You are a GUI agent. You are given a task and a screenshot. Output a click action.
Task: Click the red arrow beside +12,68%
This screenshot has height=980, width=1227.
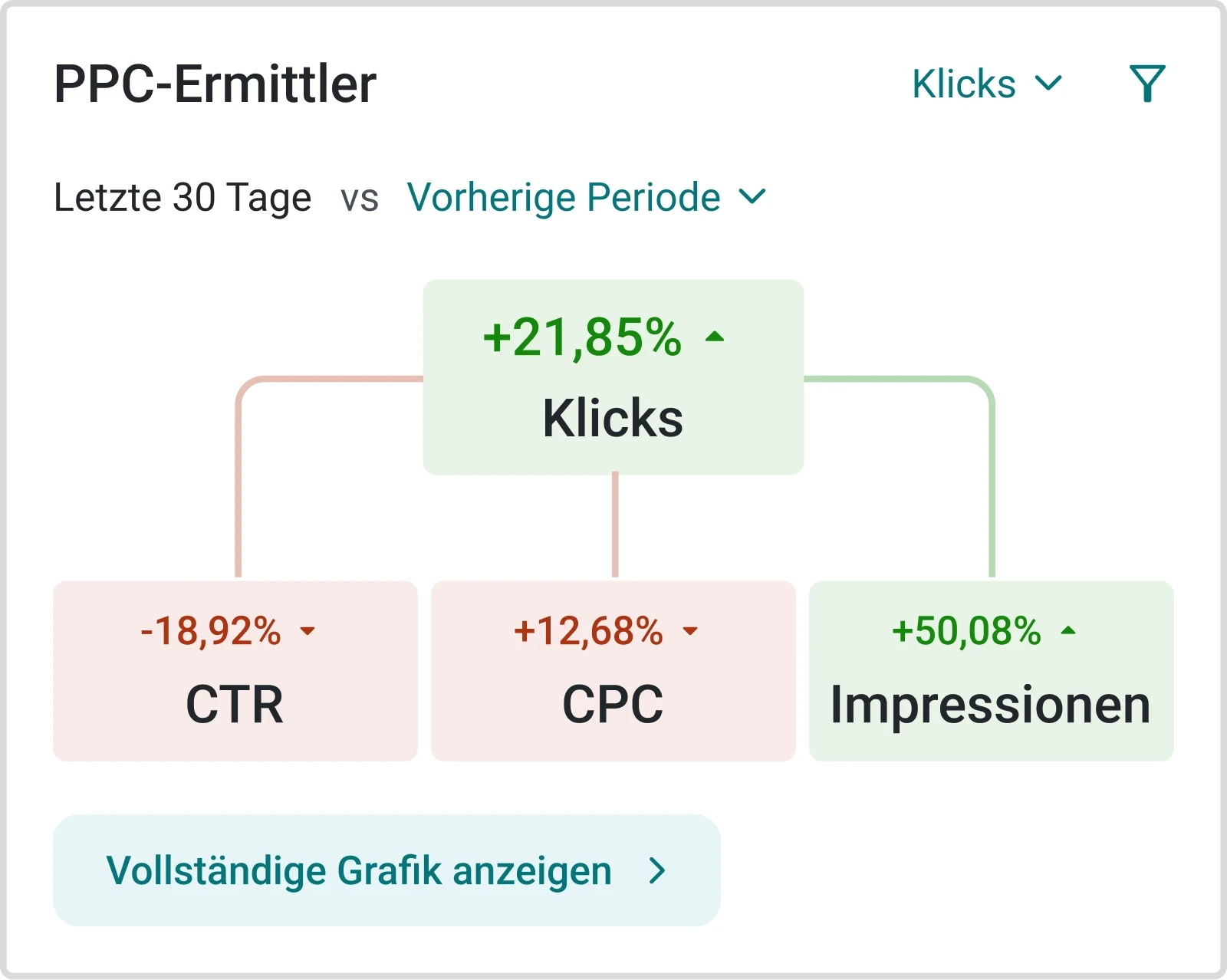(x=690, y=631)
